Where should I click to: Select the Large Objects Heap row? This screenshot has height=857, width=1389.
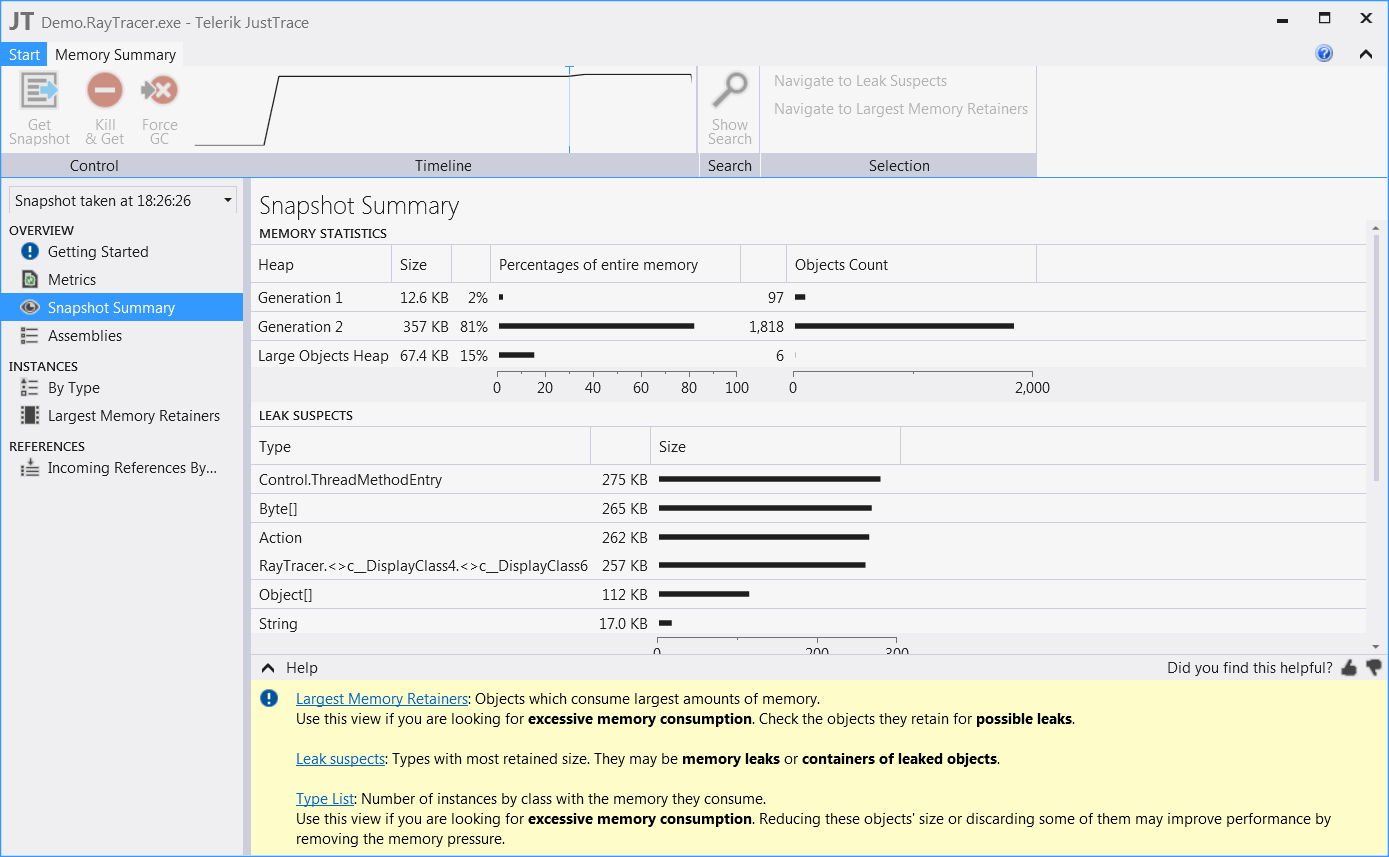[x=808, y=356]
